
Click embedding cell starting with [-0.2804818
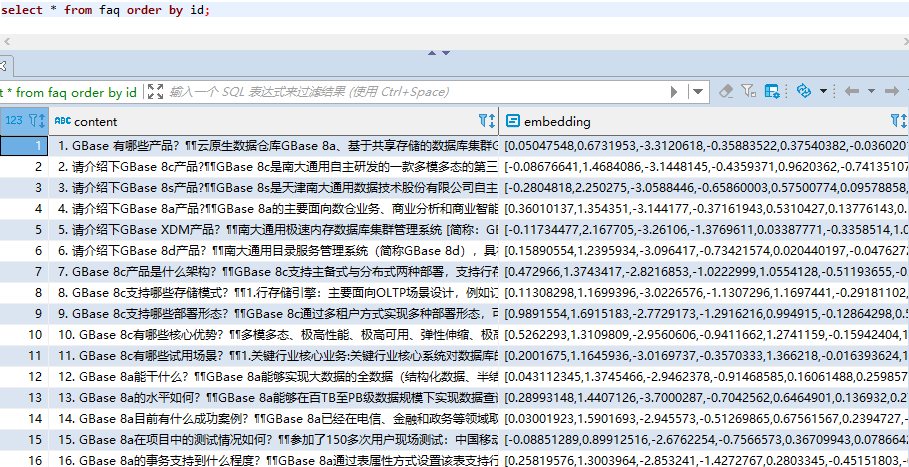coord(704,188)
